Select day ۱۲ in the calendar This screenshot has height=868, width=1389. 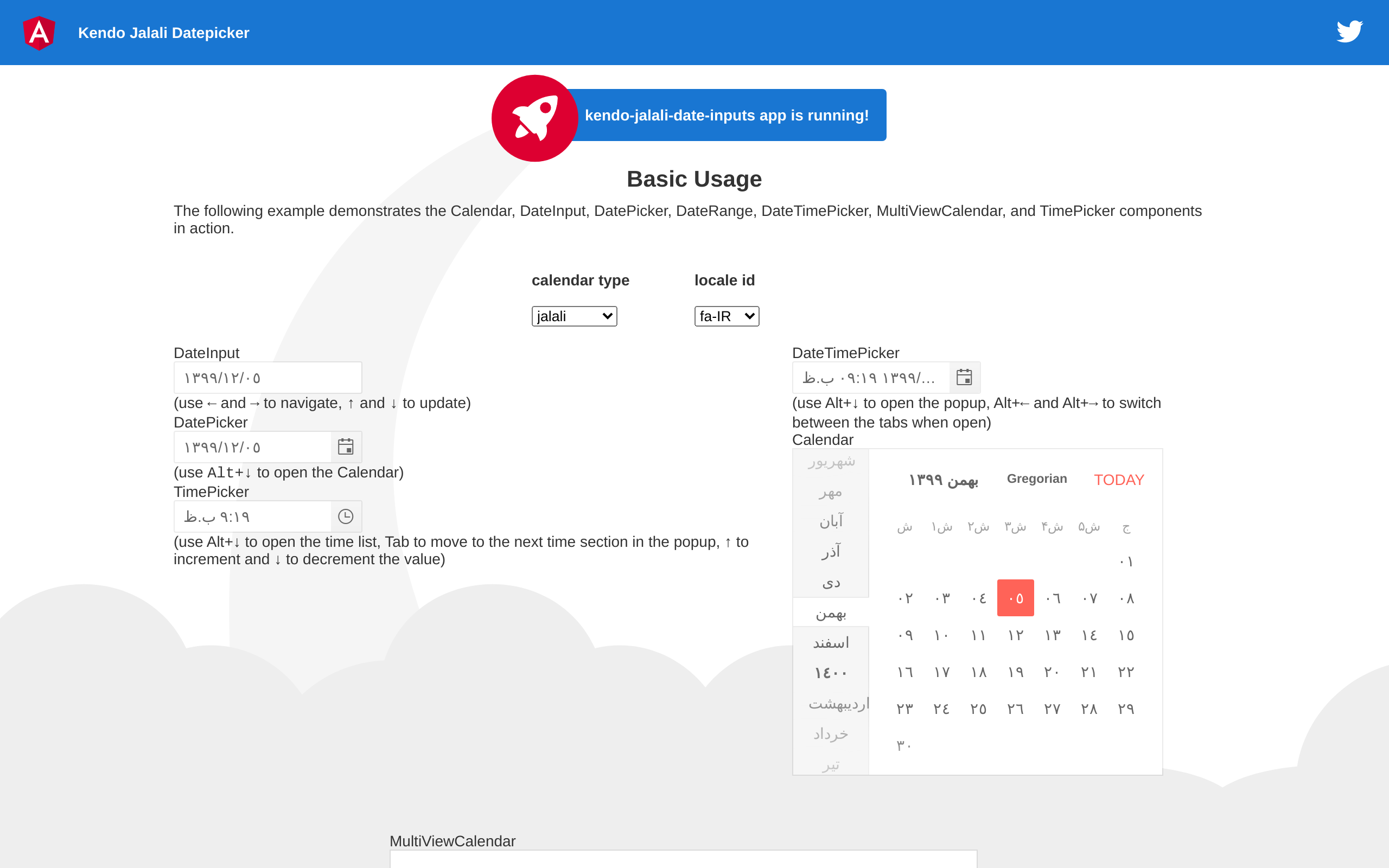coord(1015,635)
